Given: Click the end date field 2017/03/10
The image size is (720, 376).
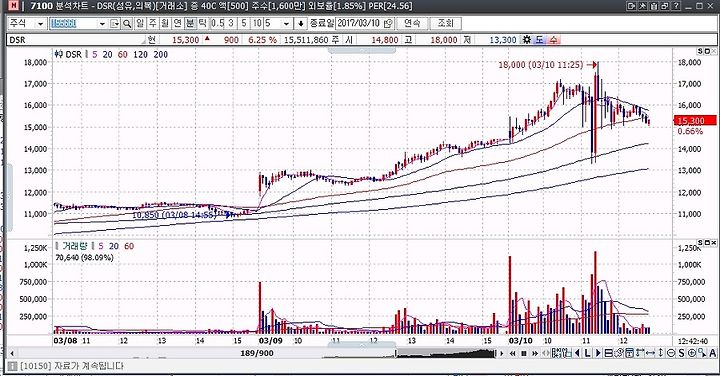Looking at the screenshot, I should pos(360,23).
